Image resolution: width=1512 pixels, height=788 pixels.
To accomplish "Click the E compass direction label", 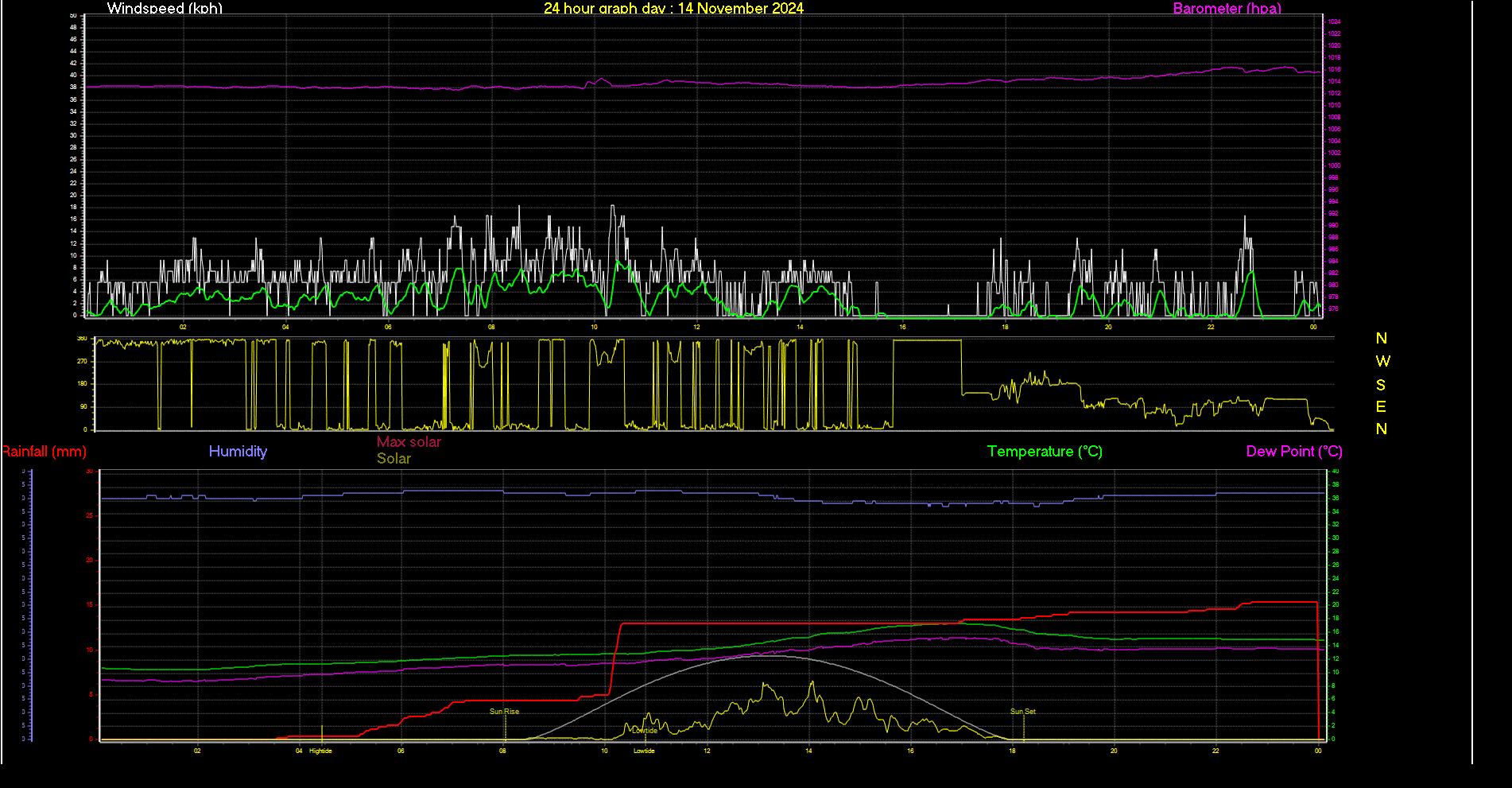I will (x=1381, y=407).
